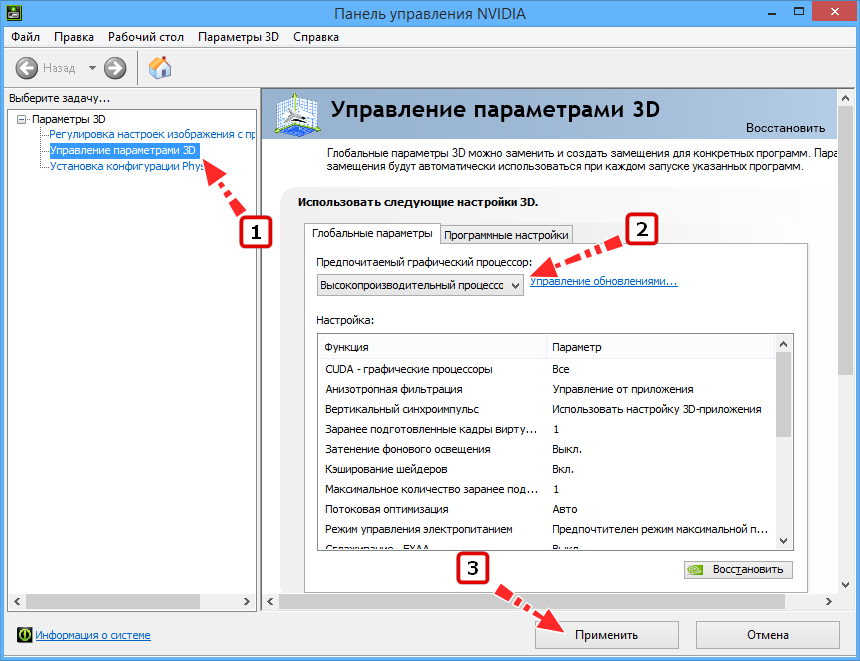Open the Рабочий стол menu
This screenshot has height=661, width=860.
145,37
